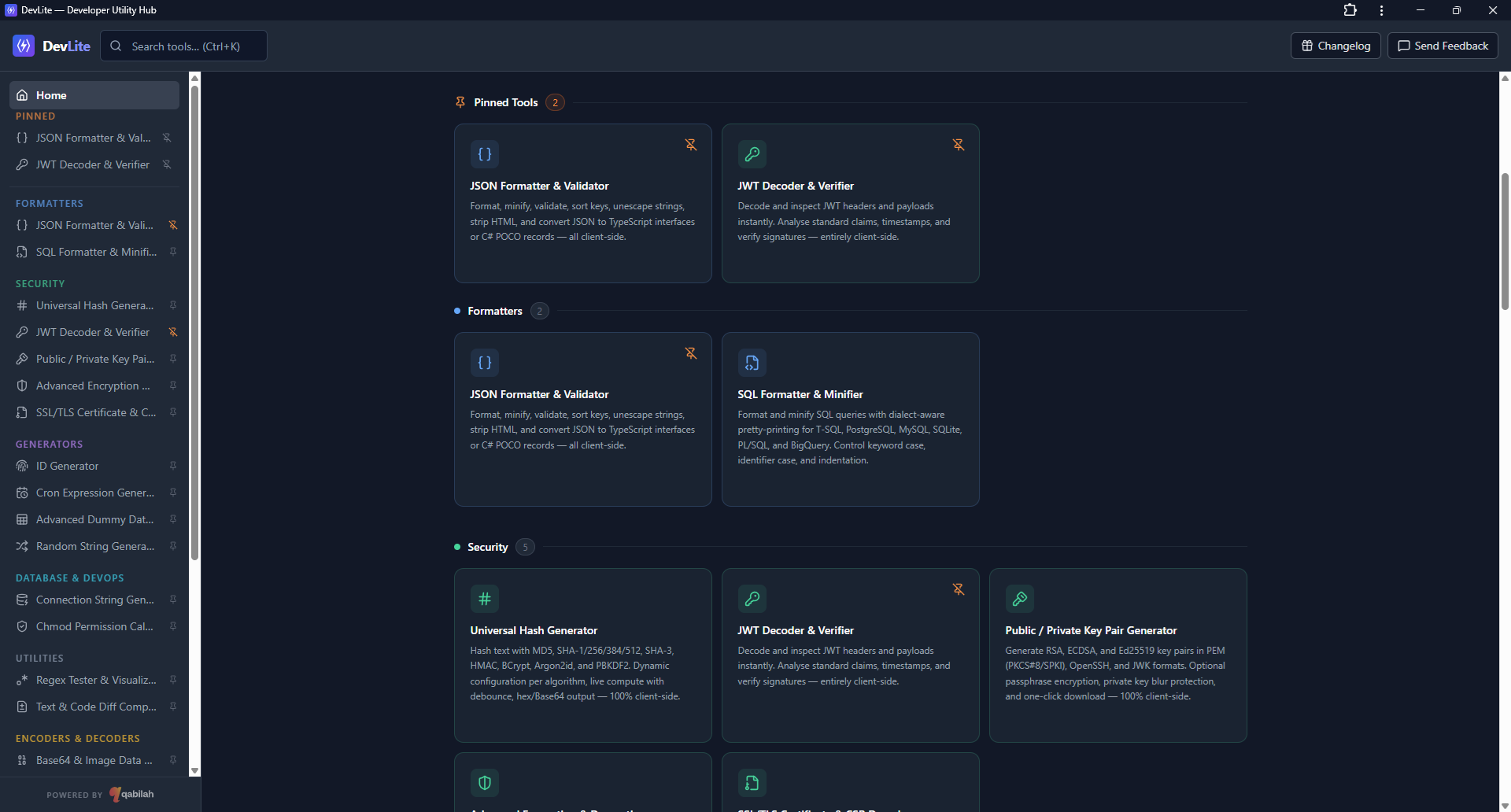This screenshot has height=812, width=1511.
Task: Unpin JSON Formatter from the PINNED sidebar list
Action: 167,138
